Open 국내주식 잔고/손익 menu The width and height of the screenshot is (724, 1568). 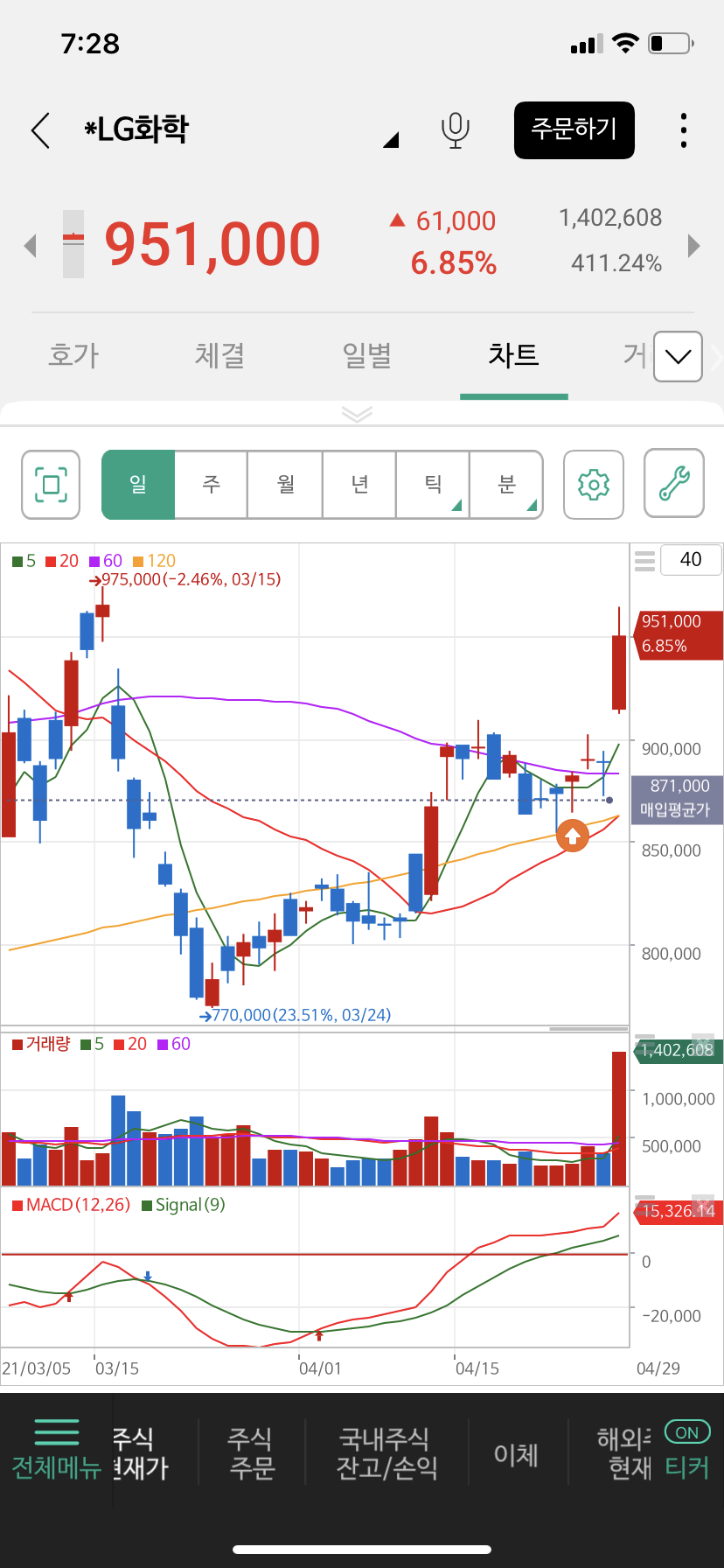click(x=386, y=1453)
